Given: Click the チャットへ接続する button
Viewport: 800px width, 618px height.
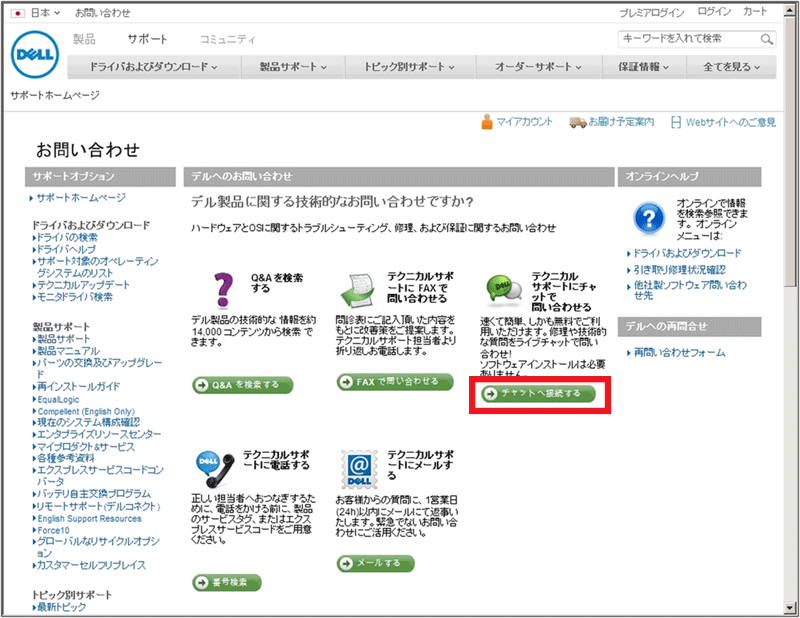Looking at the screenshot, I should point(538,393).
